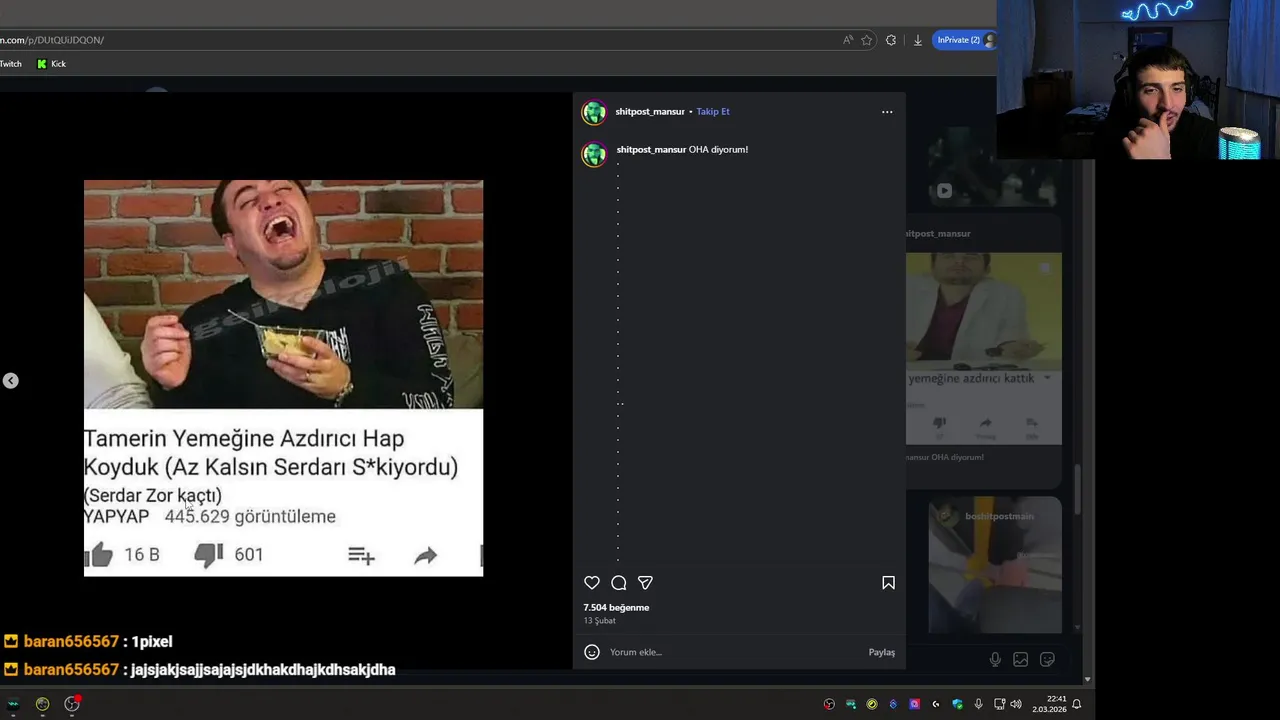Click the 13 Şubat post date
This screenshot has width=1280, height=720.
tap(599, 621)
